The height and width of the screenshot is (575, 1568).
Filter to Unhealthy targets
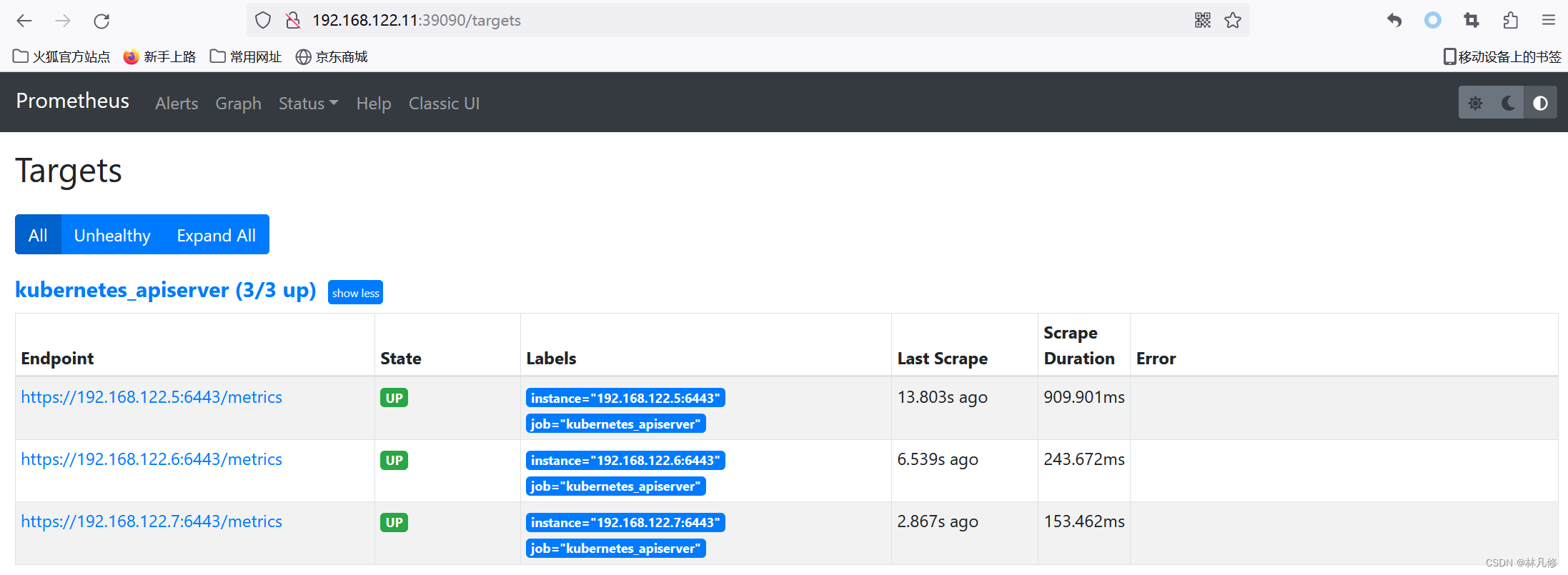coord(112,235)
